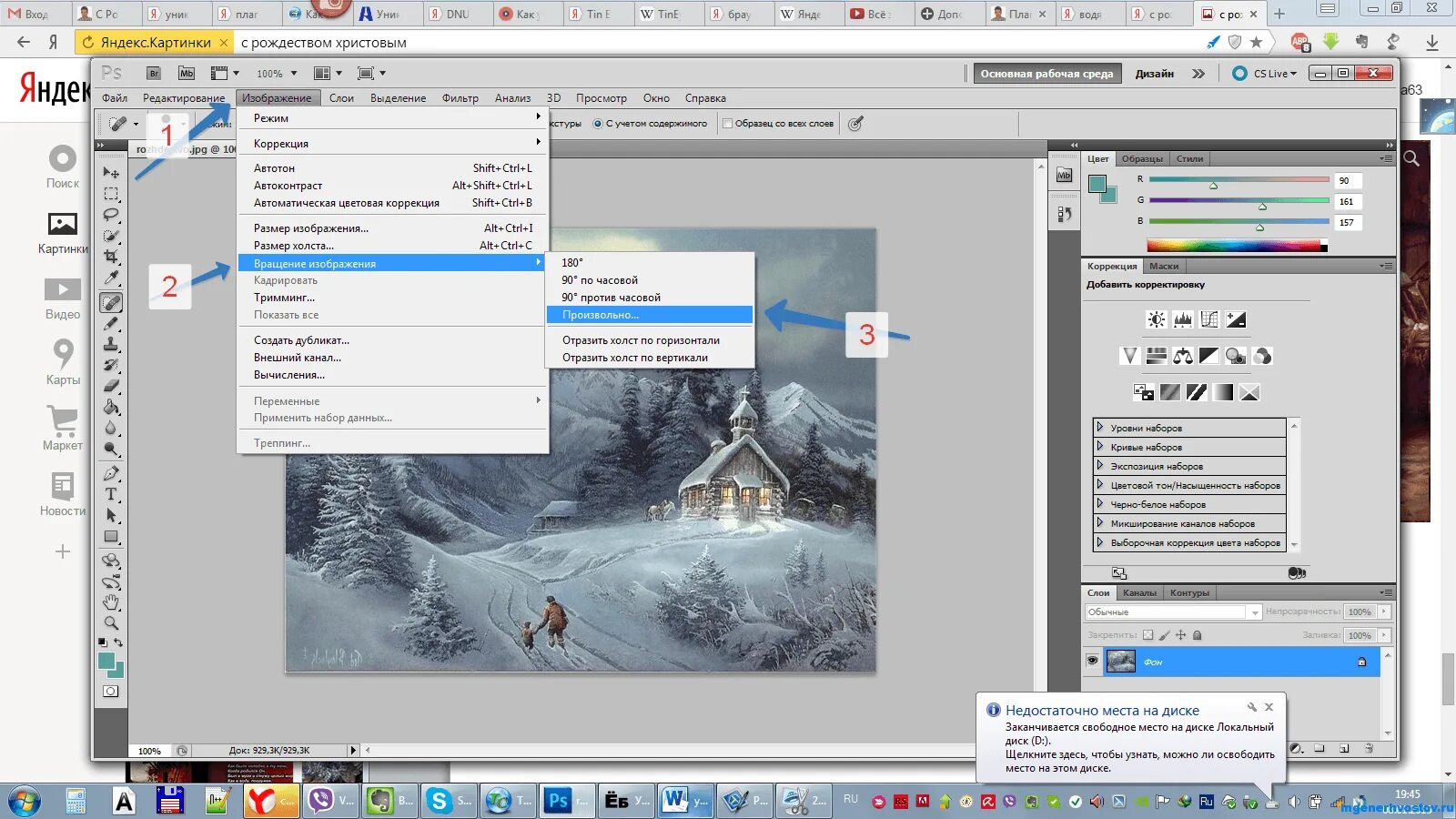This screenshot has width=1456, height=819.
Task: Select the Crop tool
Action: tap(111, 258)
